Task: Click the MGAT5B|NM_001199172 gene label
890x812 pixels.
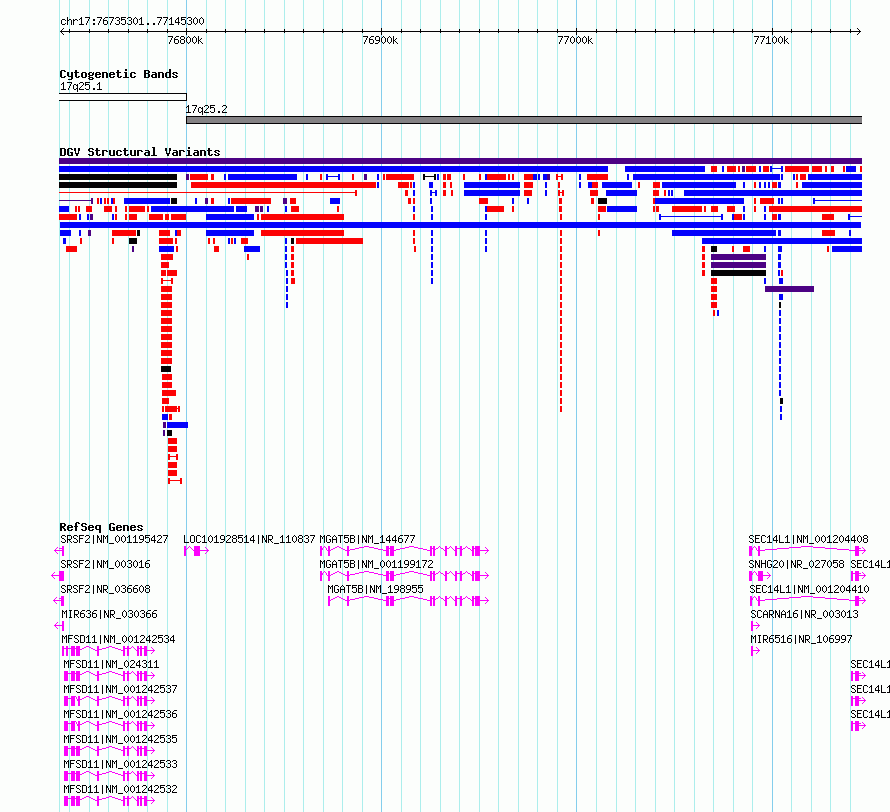Action: [376, 564]
